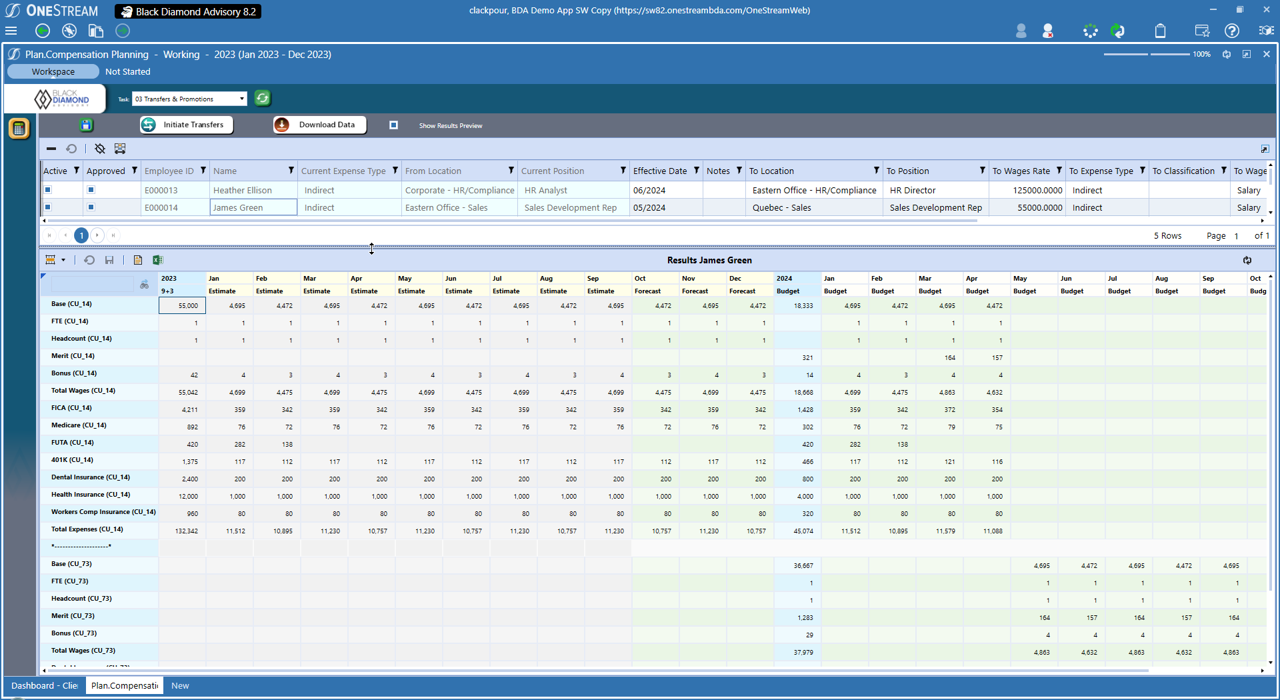Toggle Active checkbox for Heather Ellison
The height and width of the screenshot is (700, 1280).
point(47,190)
